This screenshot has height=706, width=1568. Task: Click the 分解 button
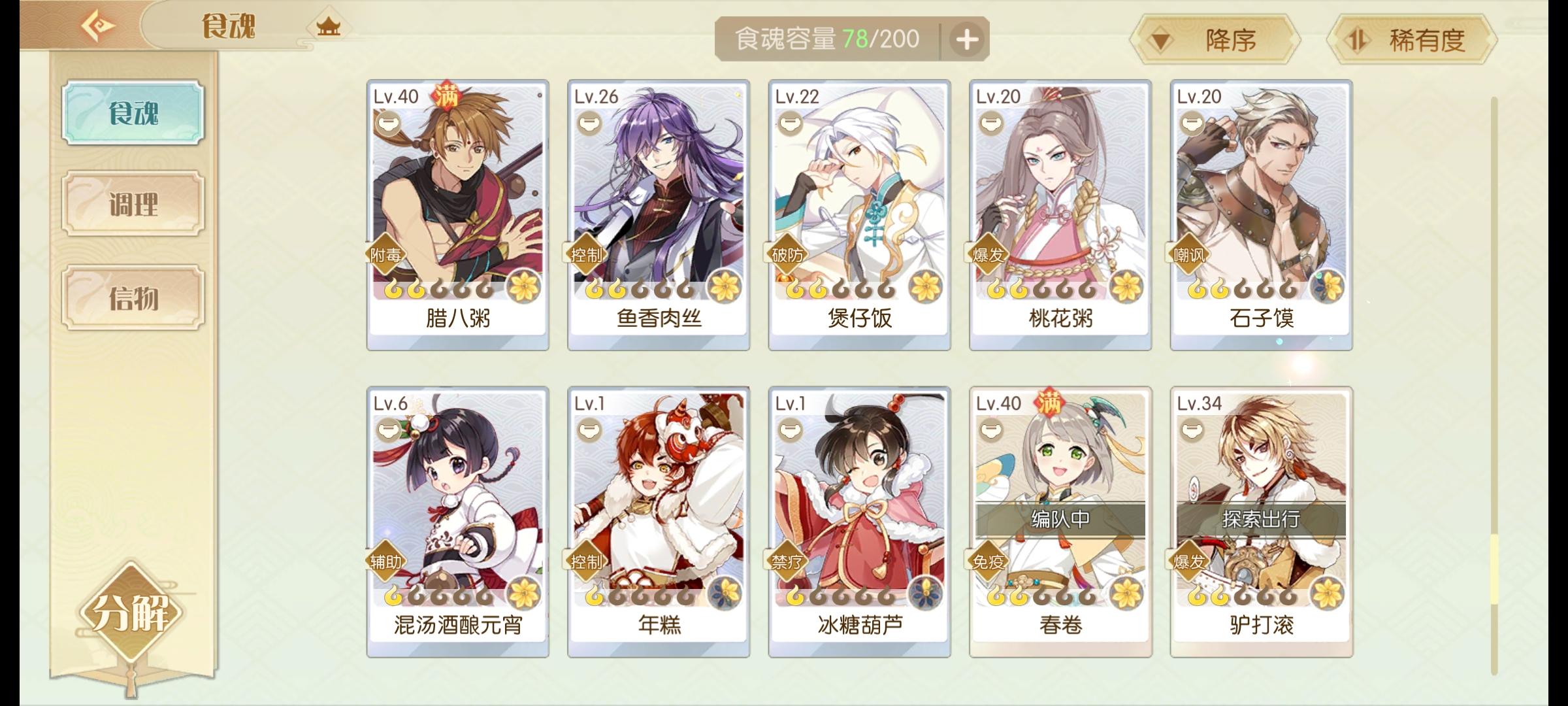(131, 613)
